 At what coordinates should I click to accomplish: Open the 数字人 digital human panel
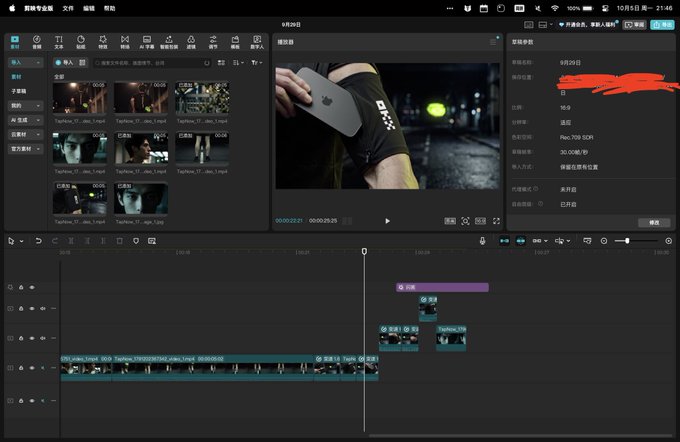(257, 42)
